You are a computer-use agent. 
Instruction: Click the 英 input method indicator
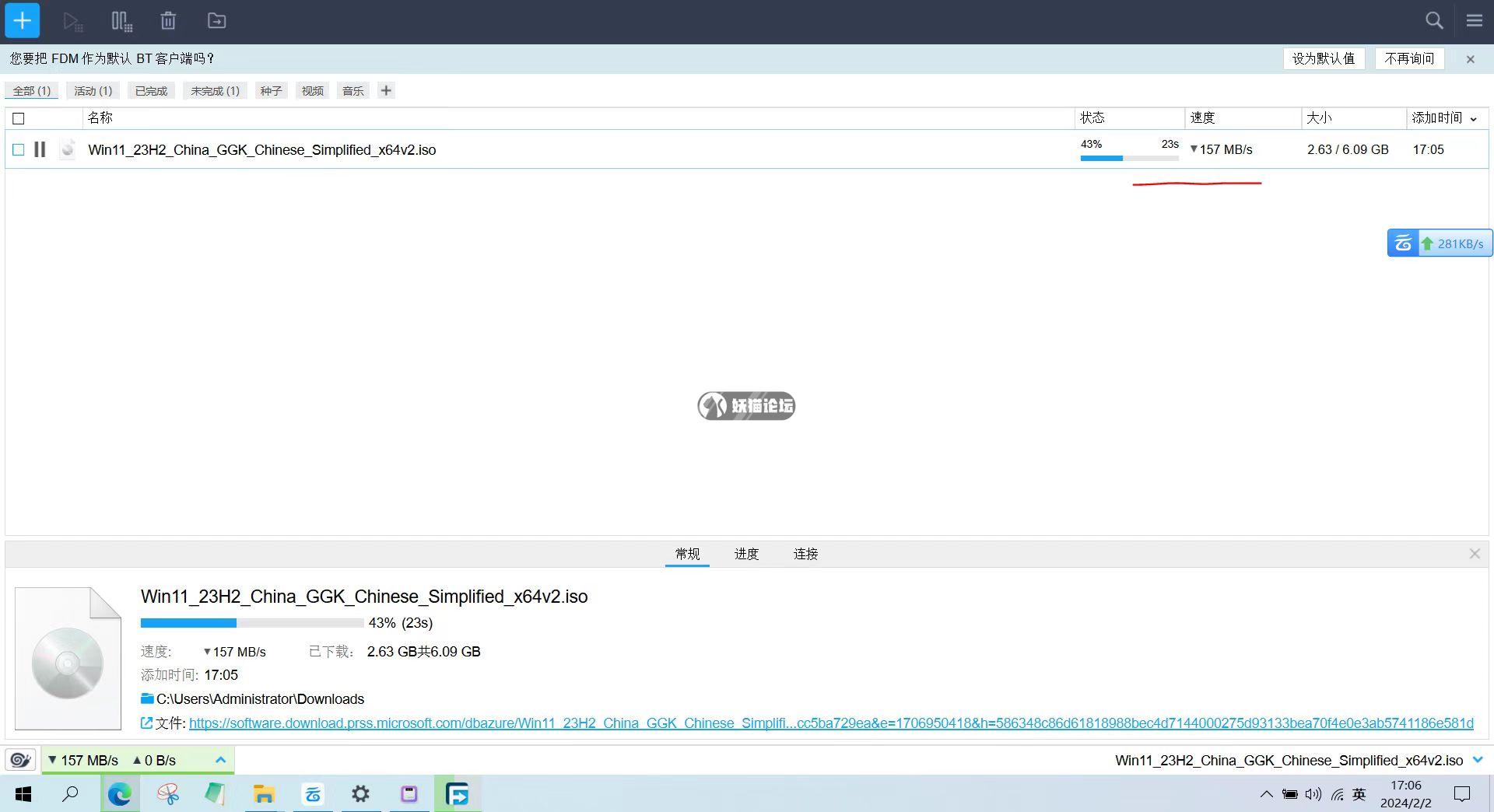point(1359,794)
